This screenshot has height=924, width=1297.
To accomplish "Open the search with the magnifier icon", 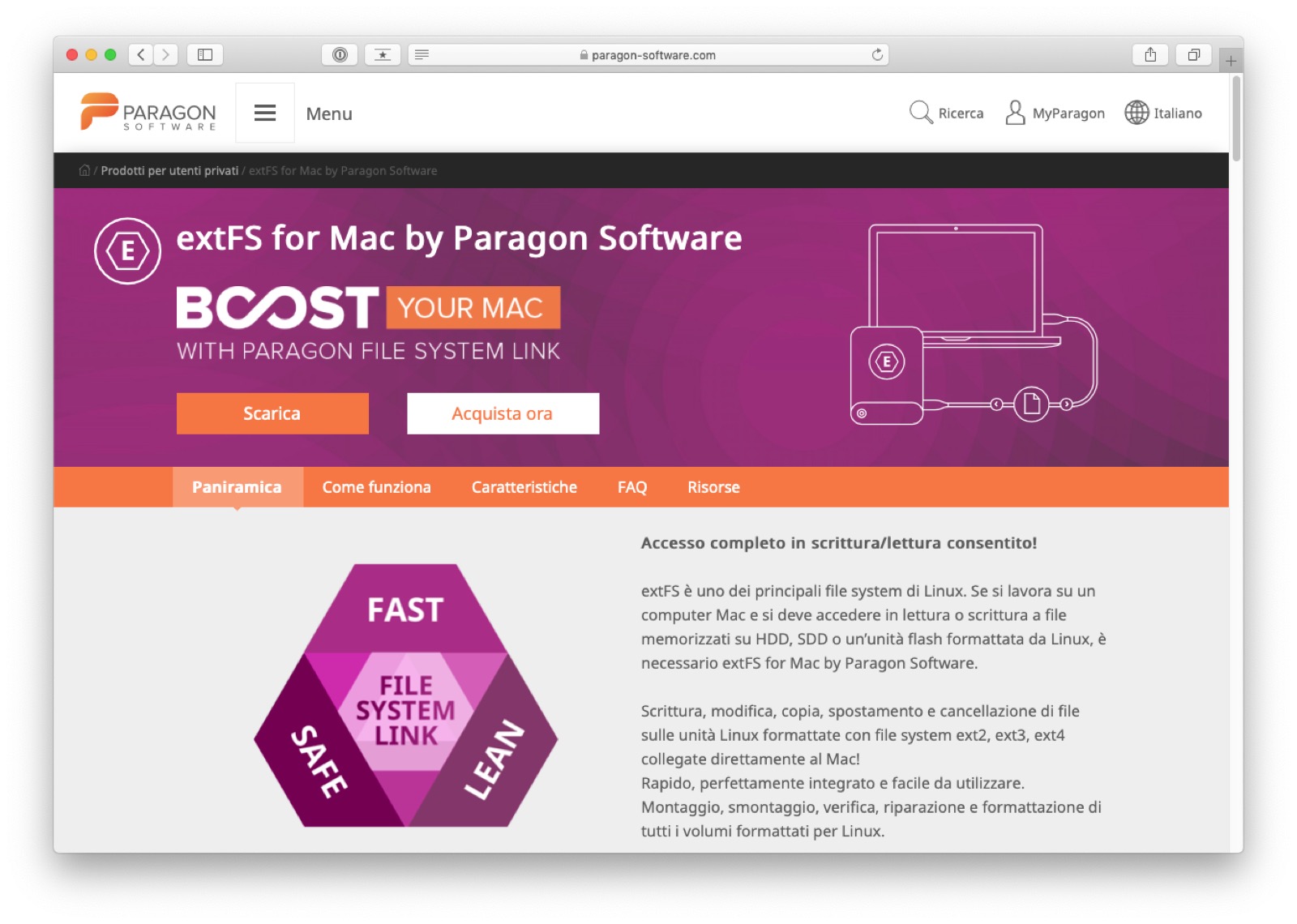I will [x=919, y=113].
